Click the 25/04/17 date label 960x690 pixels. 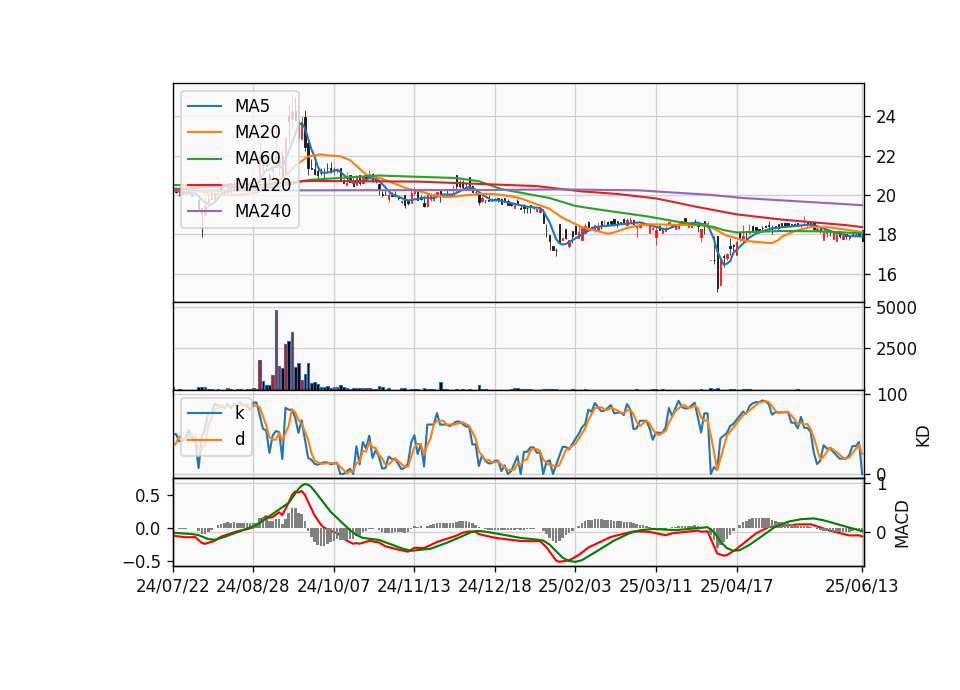(737, 586)
